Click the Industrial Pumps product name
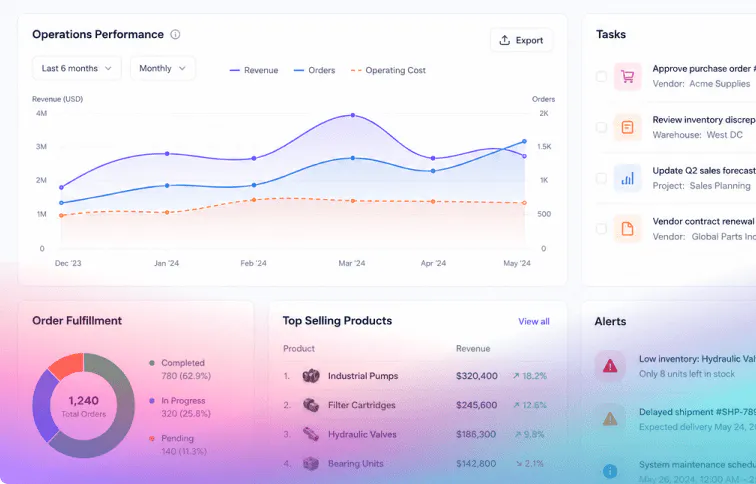The width and height of the screenshot is (756, 484). (x=363, y=376)
